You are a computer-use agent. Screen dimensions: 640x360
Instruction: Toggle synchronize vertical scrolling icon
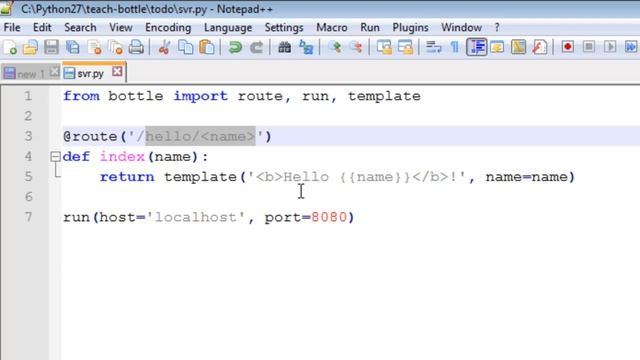click(384, 47)
